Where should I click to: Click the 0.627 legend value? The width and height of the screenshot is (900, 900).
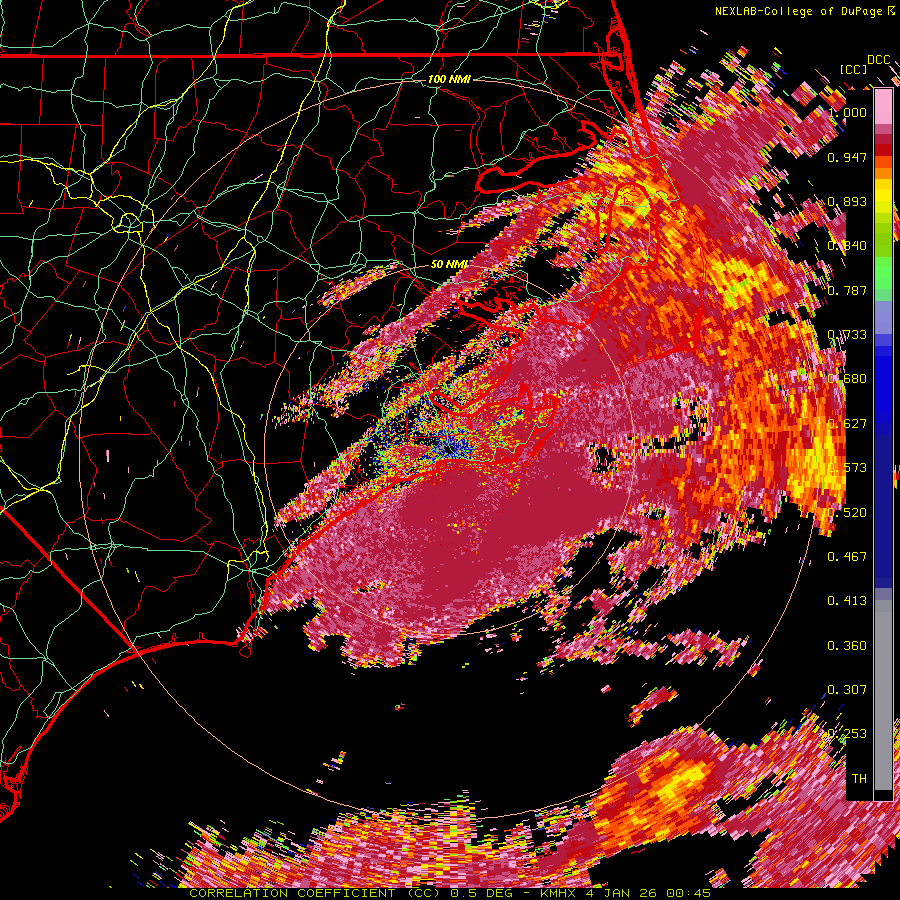(x=847, y=424)
